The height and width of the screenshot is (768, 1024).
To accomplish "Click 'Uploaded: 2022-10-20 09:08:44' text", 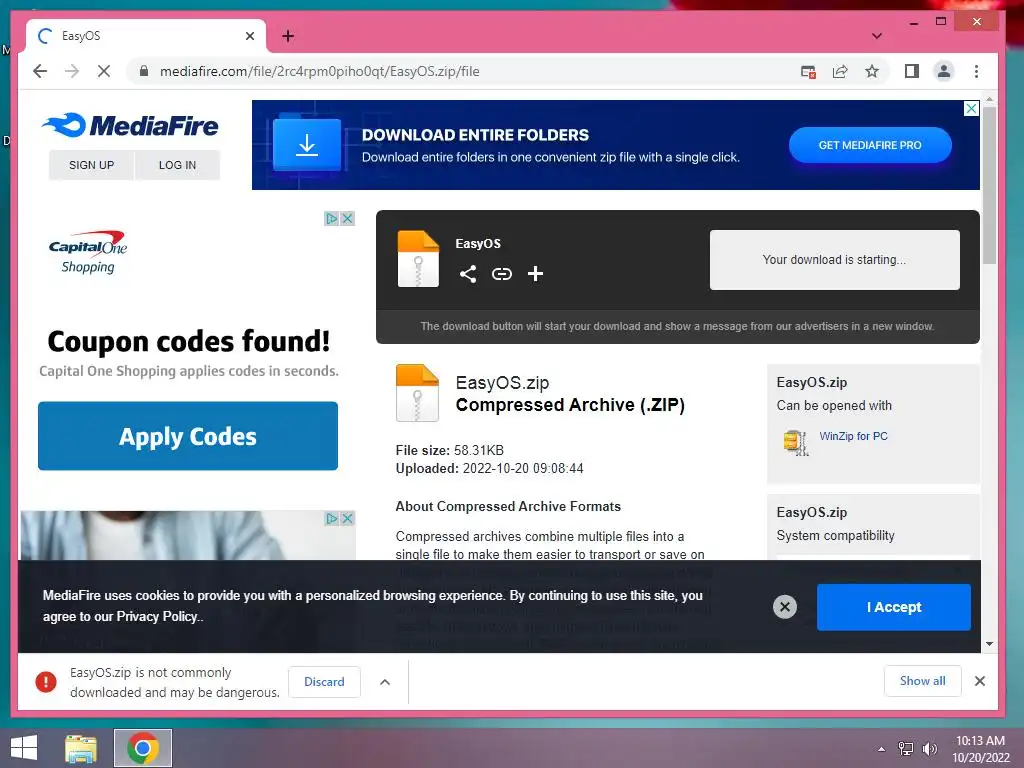I will (x=489, y=468).
